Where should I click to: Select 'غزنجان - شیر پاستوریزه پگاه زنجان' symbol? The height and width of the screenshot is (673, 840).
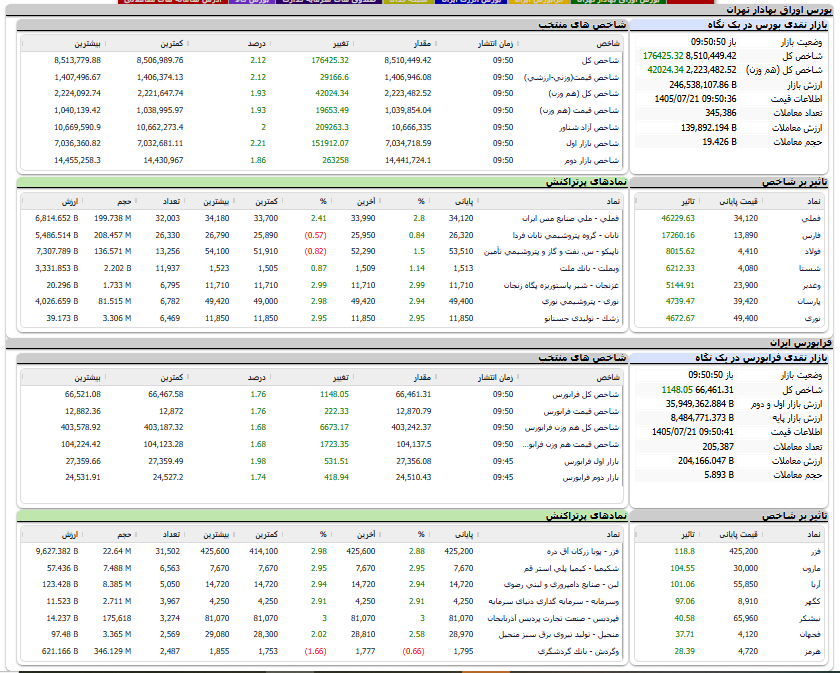coord(561,285)
